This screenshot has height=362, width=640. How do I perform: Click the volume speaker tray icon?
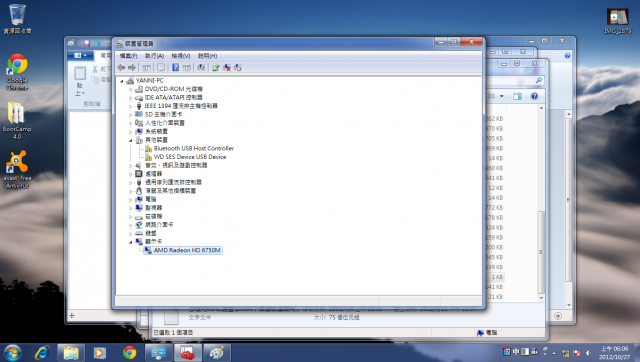pos(588,353)
